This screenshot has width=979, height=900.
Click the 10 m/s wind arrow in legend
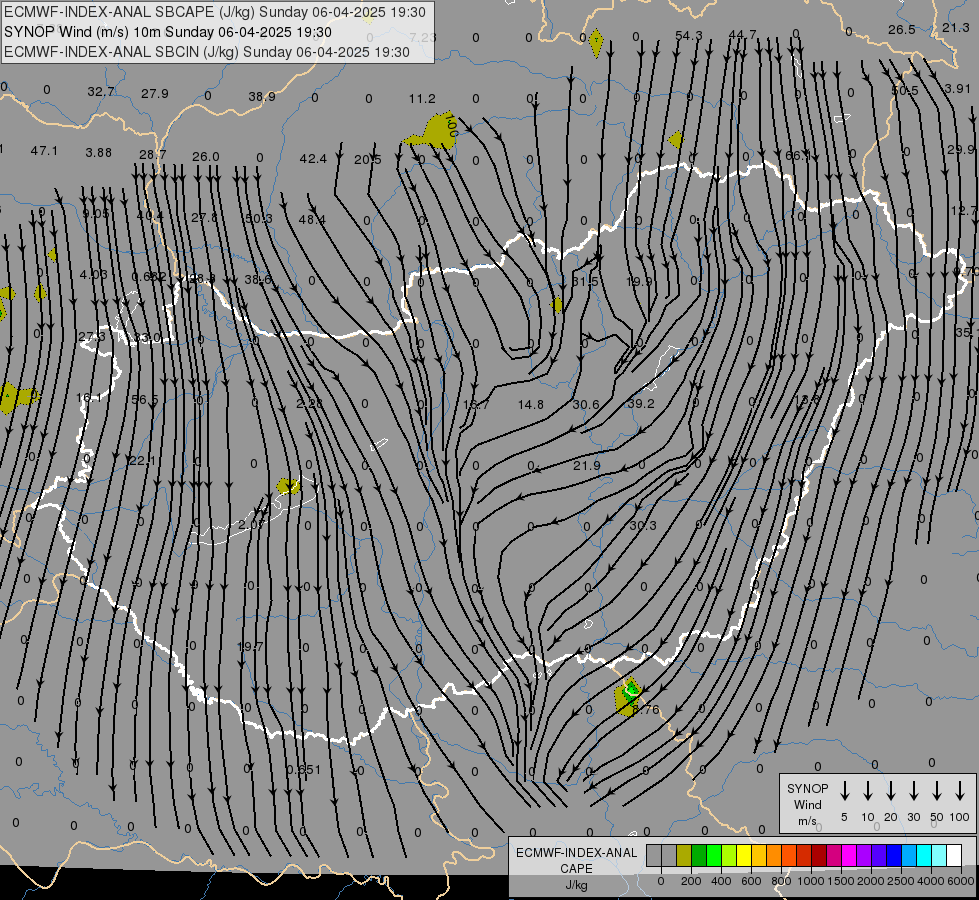[x=868, y=791]
